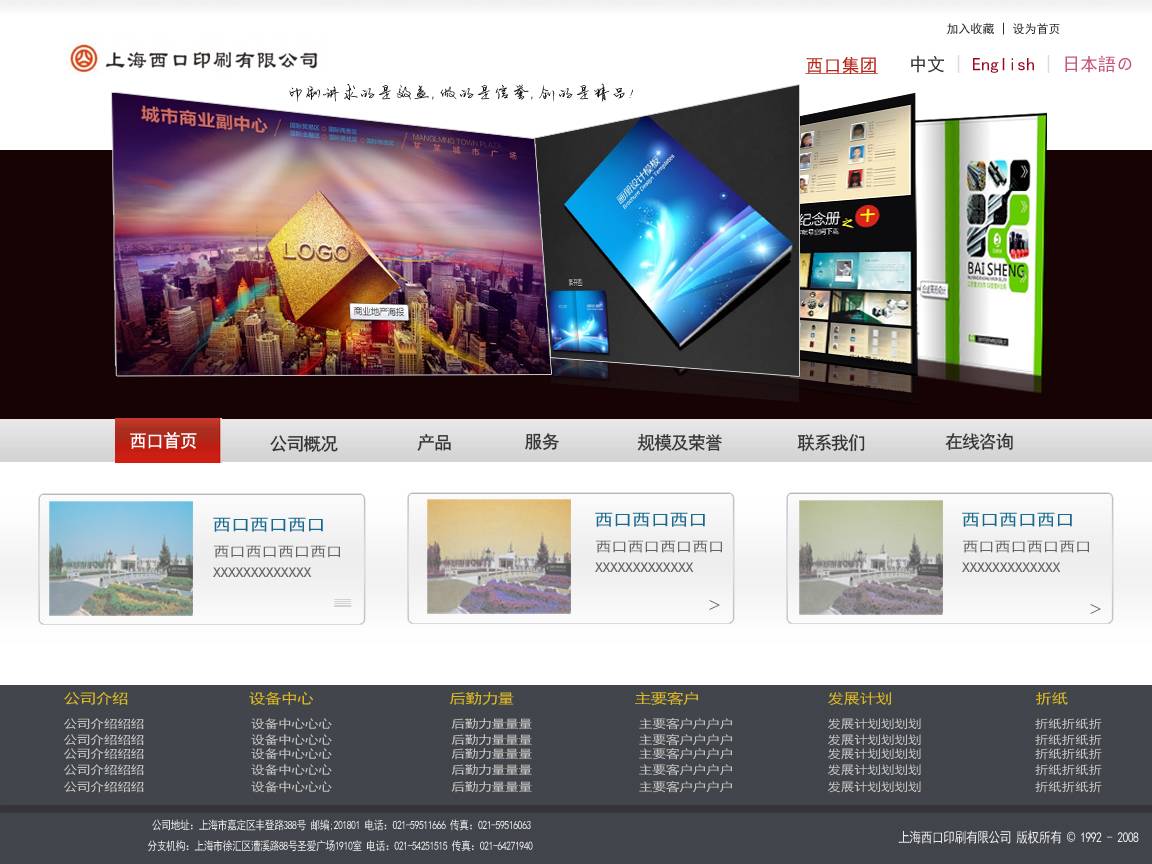Viewport: 1152px width, 864px height.
Task: Open the 西口首页 navigation tab
Action: tap(166, 441)
